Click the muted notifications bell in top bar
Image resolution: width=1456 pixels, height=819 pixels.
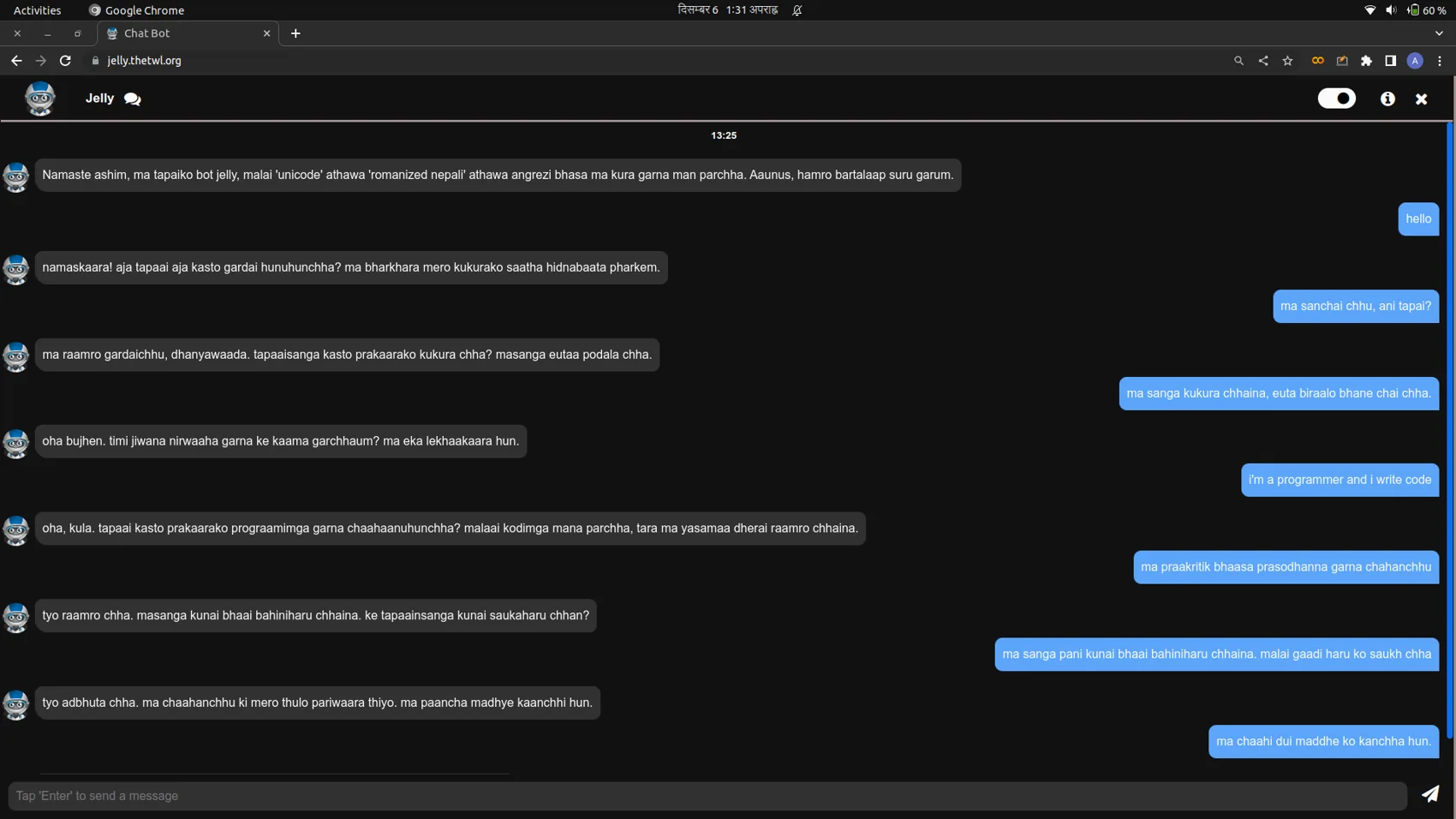[x=797, y=10]
